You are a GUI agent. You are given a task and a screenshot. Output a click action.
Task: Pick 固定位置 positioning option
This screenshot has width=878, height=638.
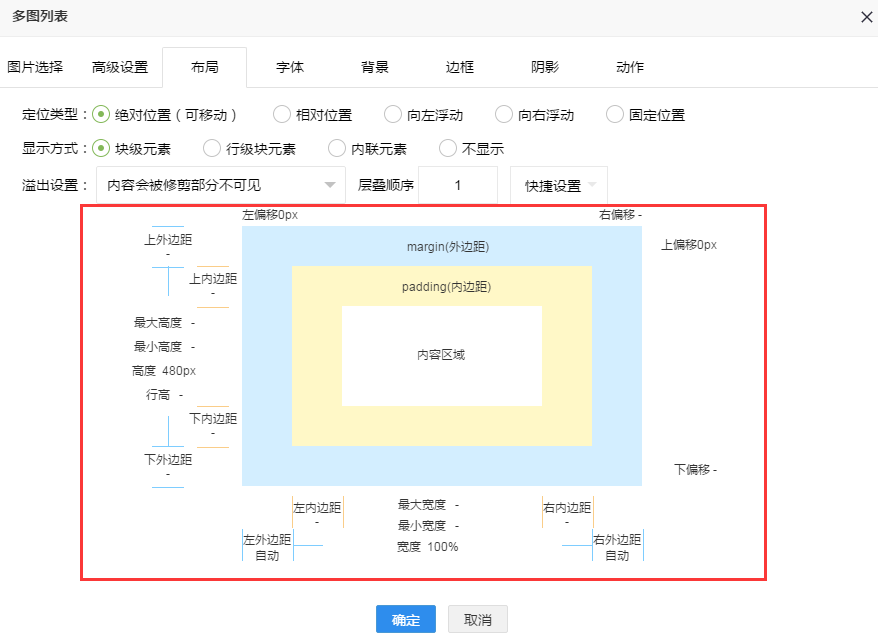[x=615, y=115]
